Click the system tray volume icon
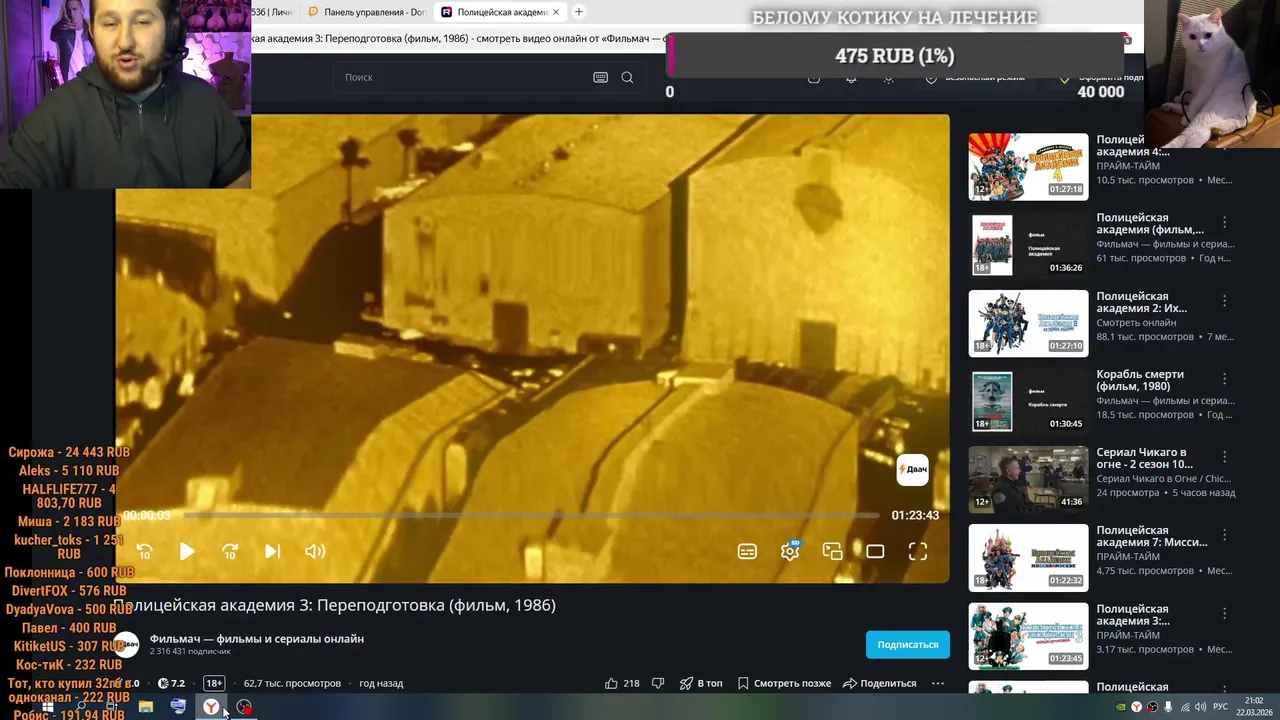This screenshot has height=720, width=1280. tap(1200, 707)
